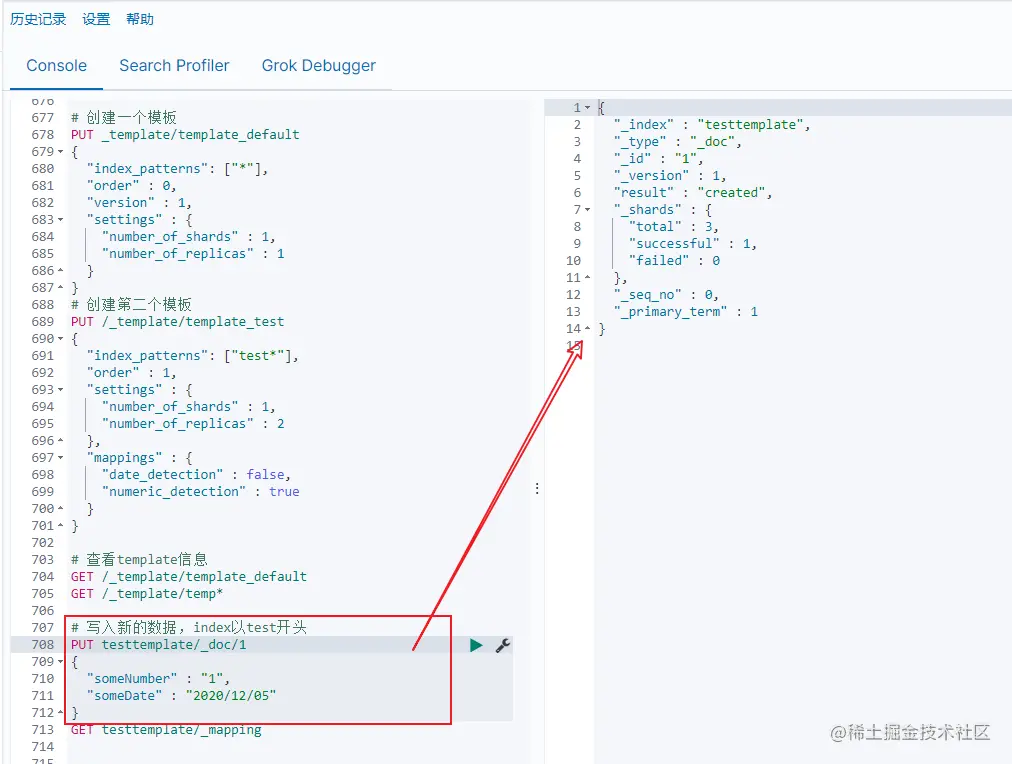
Task: Click the GET testtemplate/_mapping line
Action: pos(167,730)
